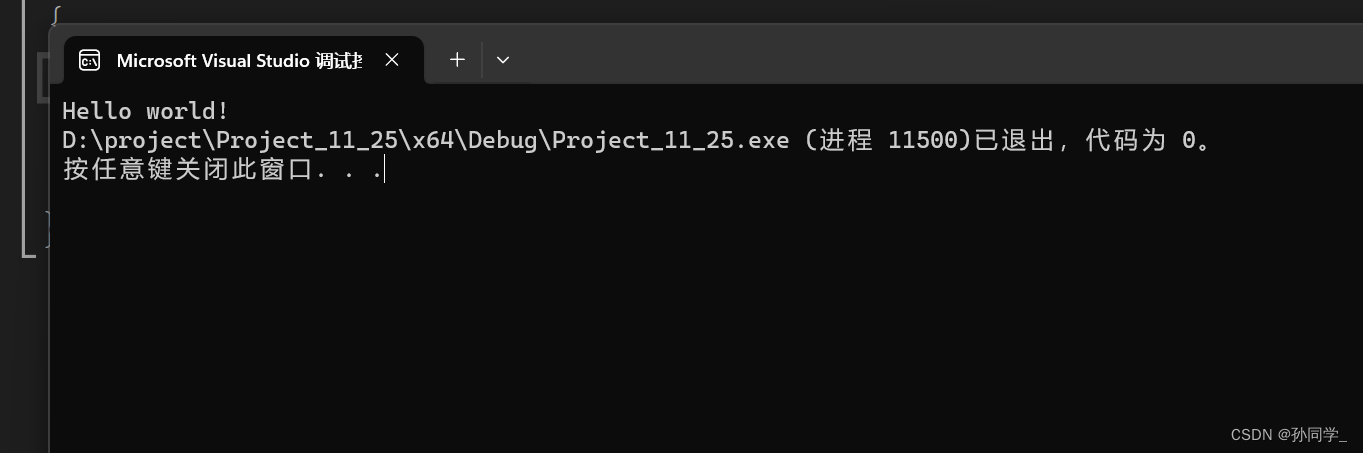Open a new tab with plus icon

457,60
